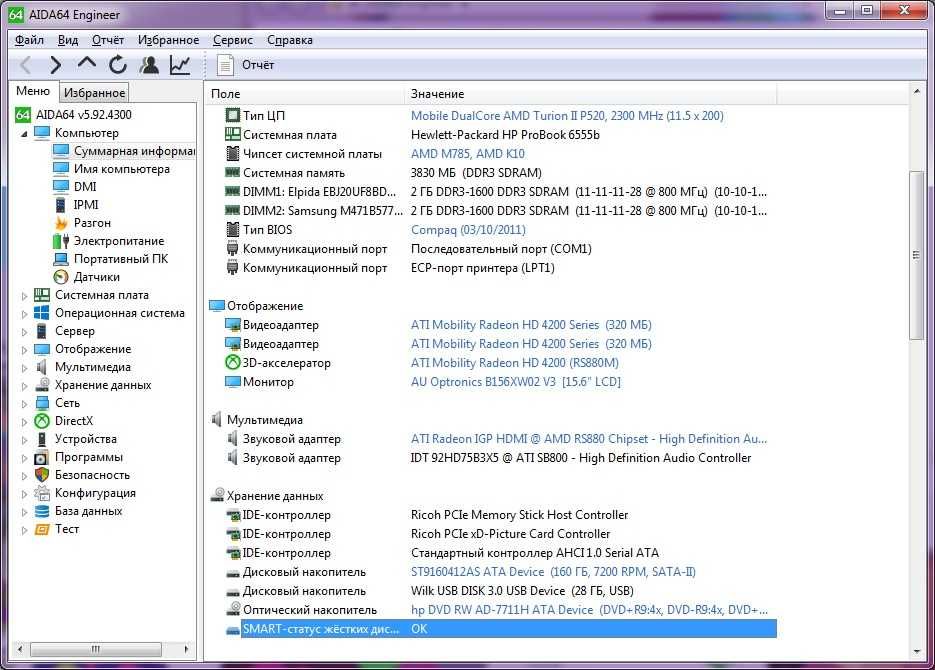Screen dimensions: 935x670
Task: Expand the Системная плата tree node
Action: coord(24,295)
